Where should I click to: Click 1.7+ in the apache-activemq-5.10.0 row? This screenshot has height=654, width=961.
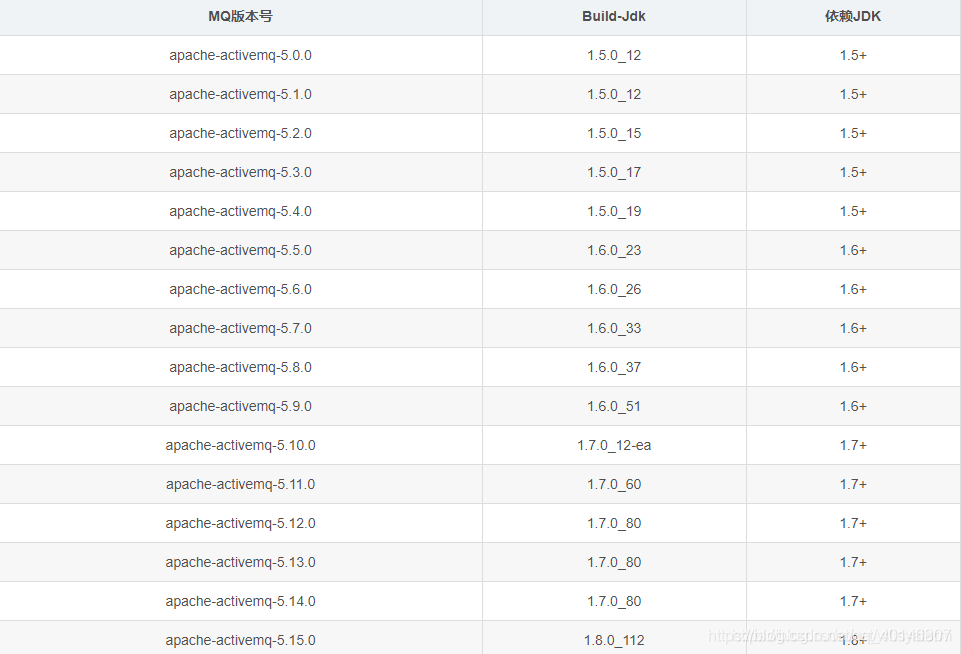[x=853, y=446]
